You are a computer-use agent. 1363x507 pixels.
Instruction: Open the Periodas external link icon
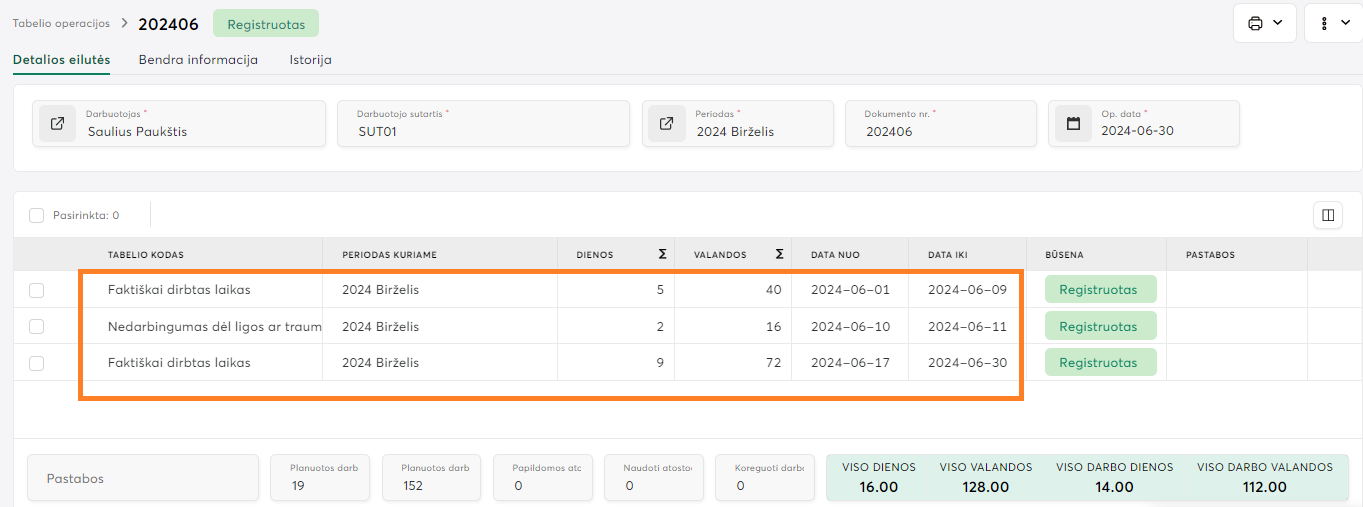[x=667, y=124]
